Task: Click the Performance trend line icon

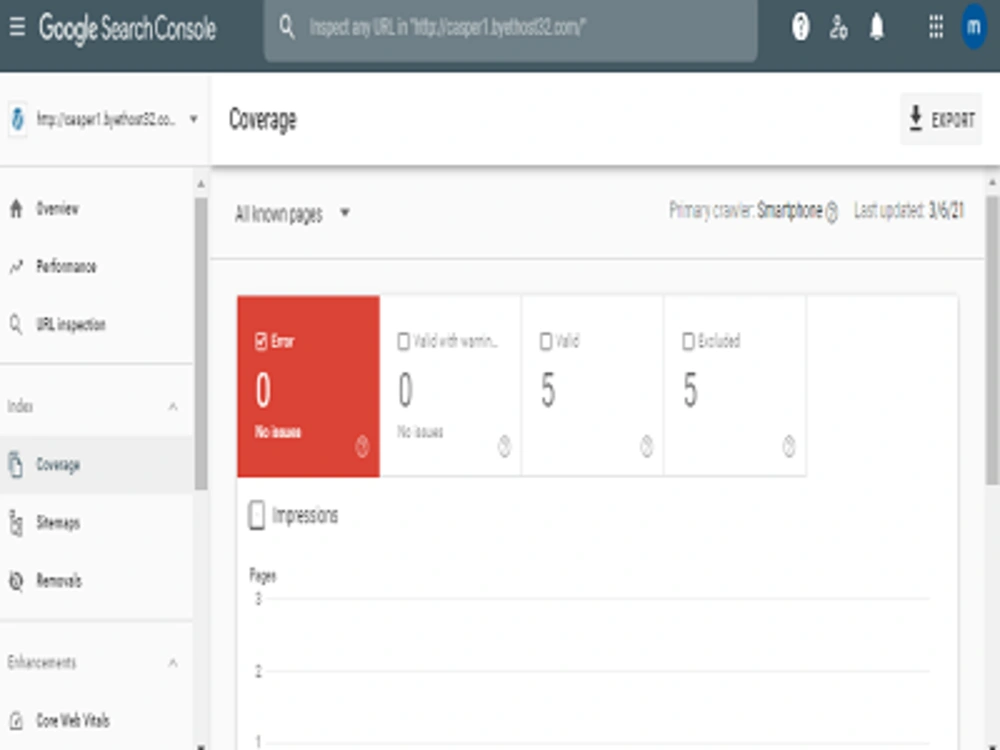Action: [17, 267]
